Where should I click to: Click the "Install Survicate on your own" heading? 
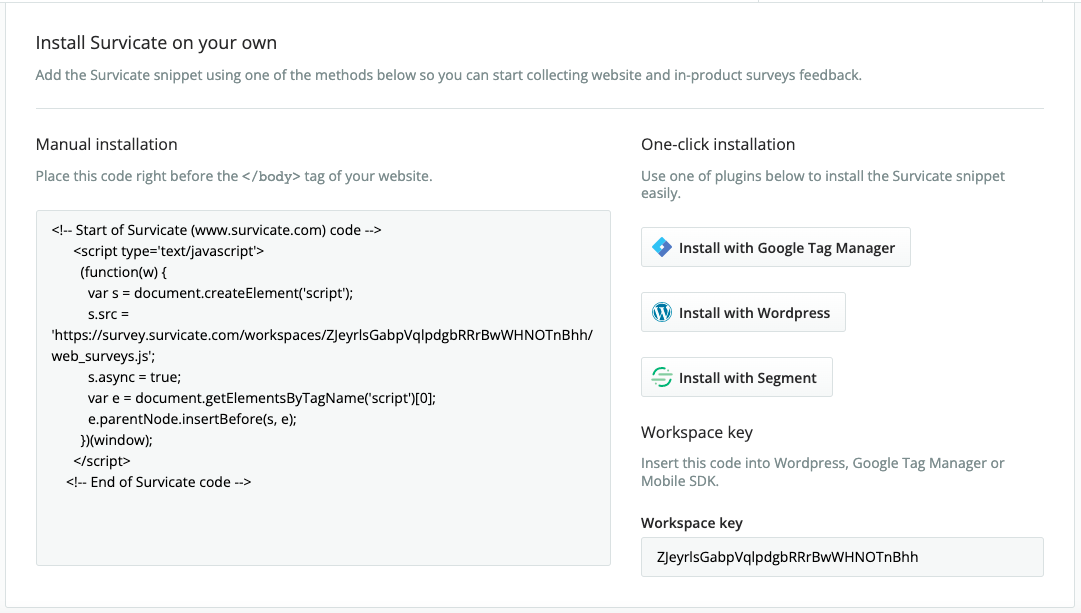(x=156, y=43)
